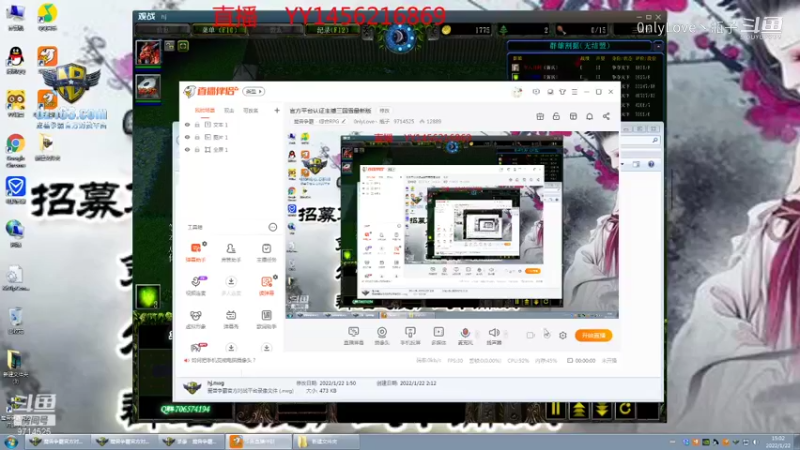Pause the game replay
Screen dimensions: 800x450
pyautogui.click(x=555, y=409)
